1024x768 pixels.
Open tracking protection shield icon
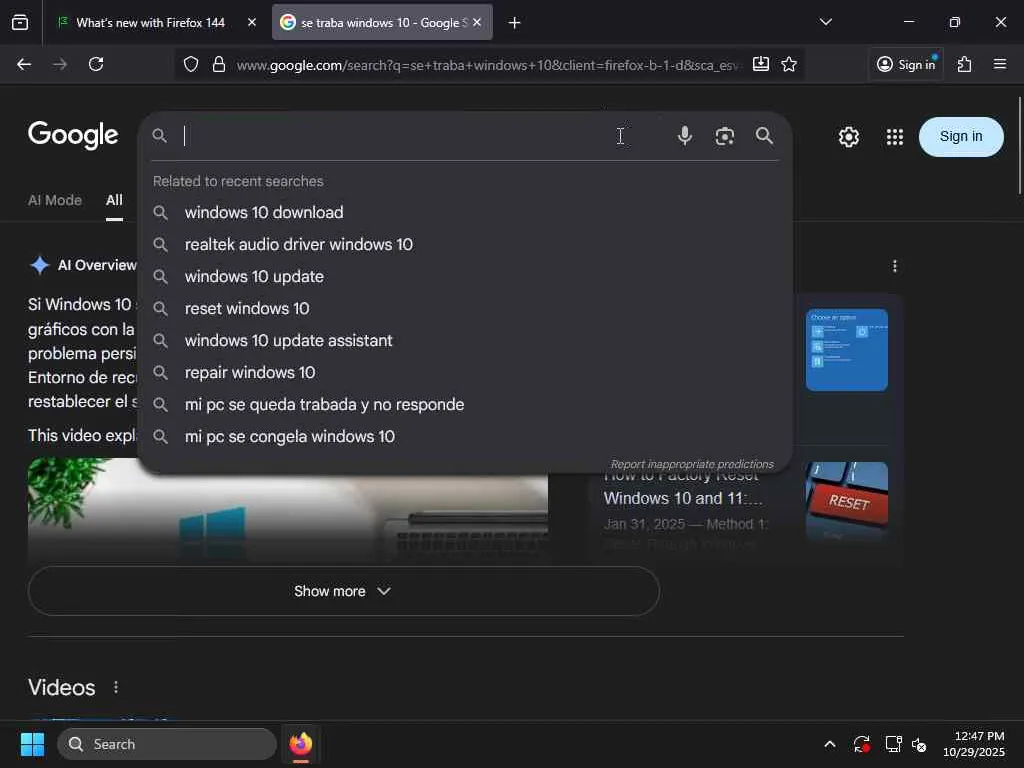coord(191,64)
